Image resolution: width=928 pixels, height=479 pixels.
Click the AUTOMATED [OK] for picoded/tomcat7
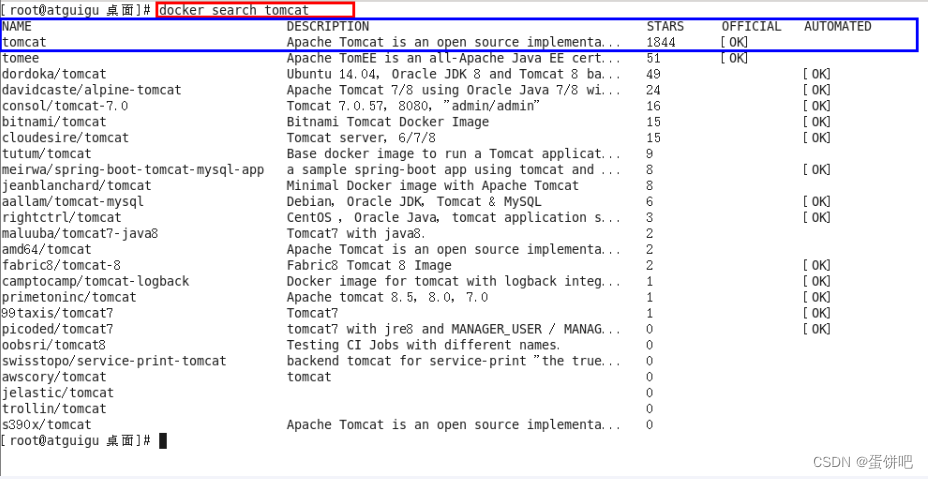click(x=817, y=330)
